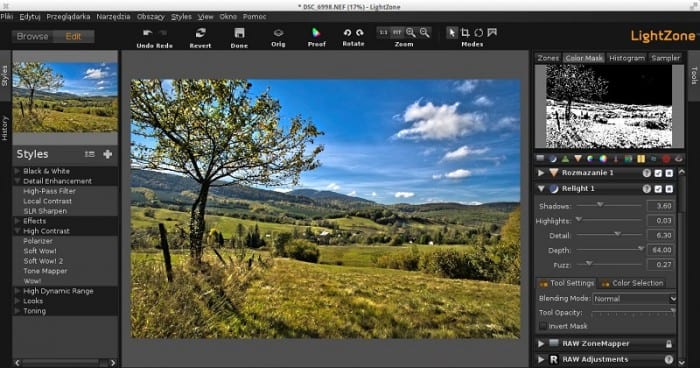Open the Blending Mode dropdown
This screenshot has height=368, width=700.
[634, 298]
